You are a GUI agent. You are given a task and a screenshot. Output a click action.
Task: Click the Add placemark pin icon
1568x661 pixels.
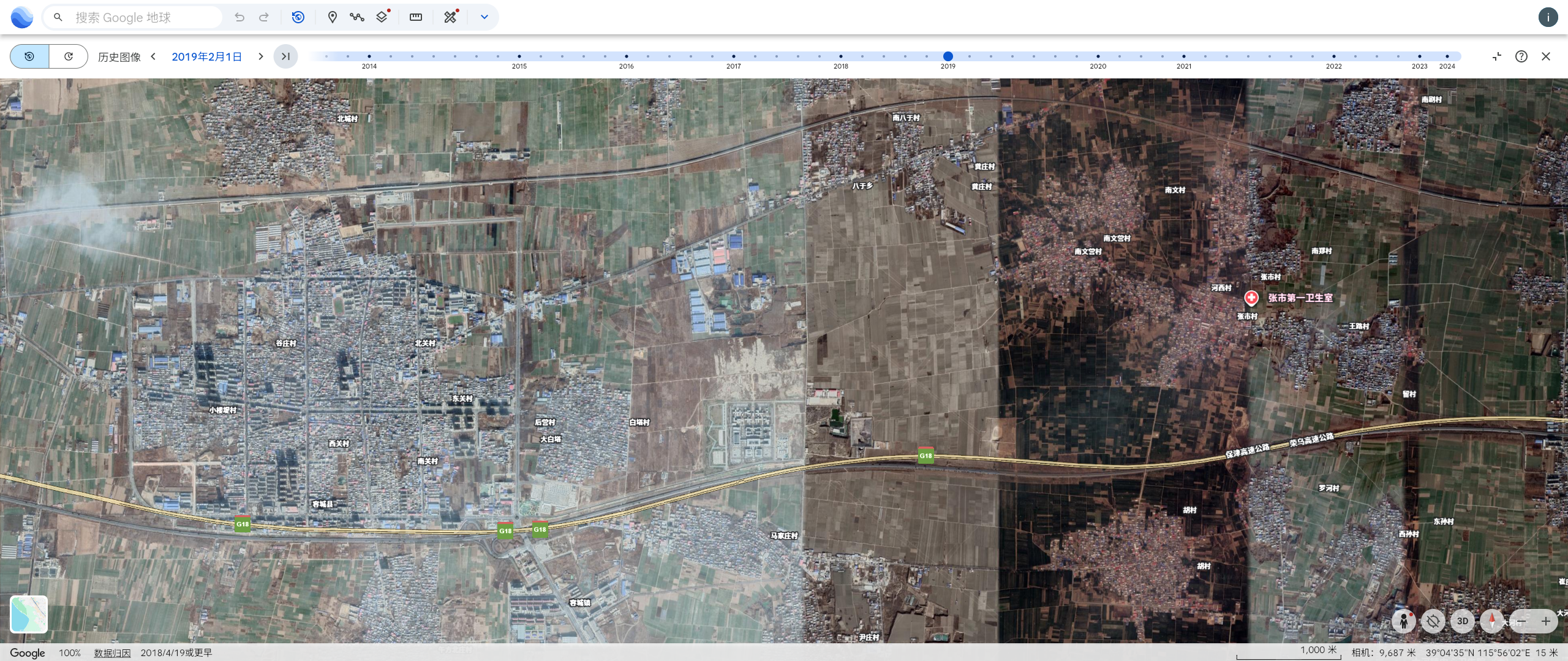(332, 17)
